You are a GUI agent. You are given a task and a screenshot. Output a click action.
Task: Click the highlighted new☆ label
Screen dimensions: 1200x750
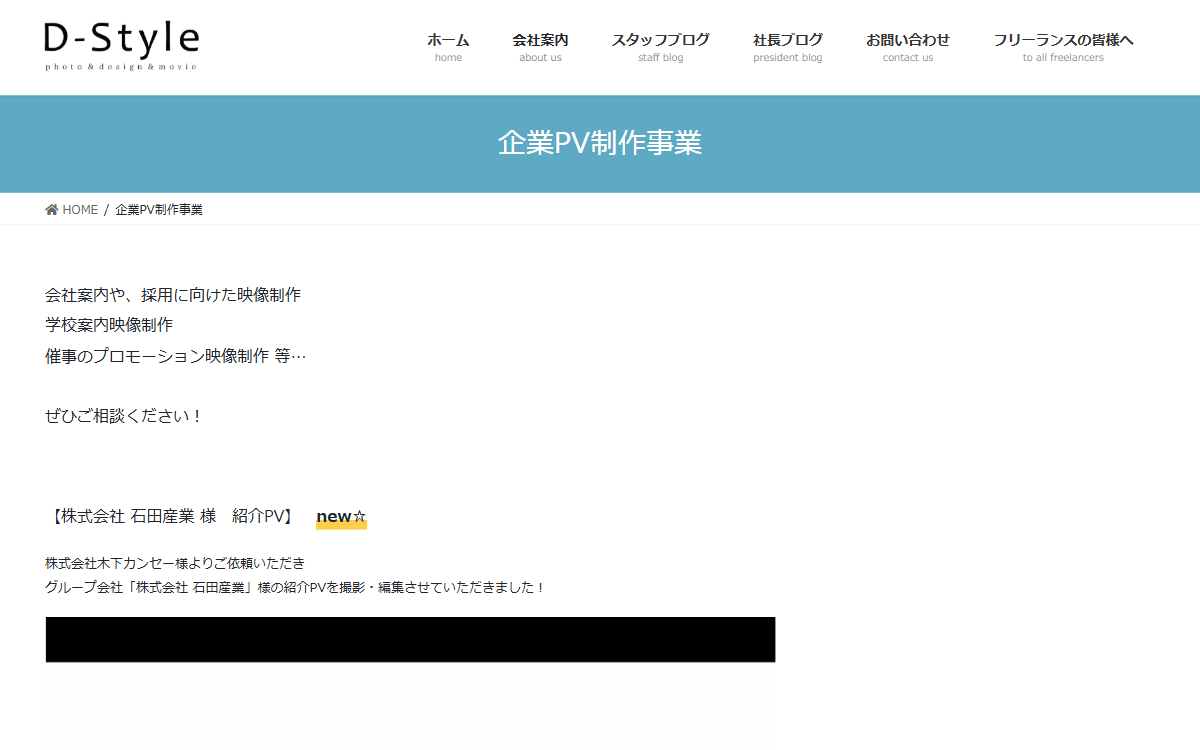tap(341, 517)
